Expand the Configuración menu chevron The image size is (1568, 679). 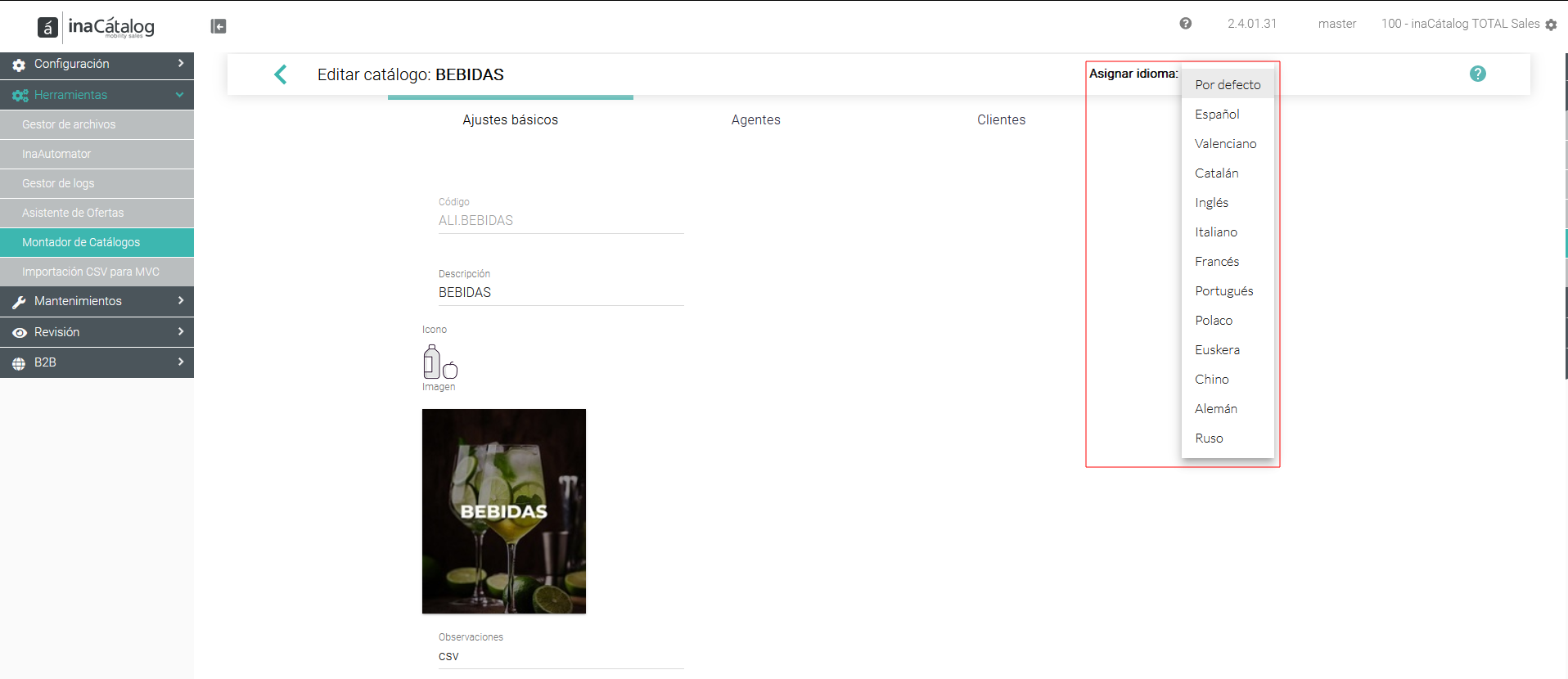(x=181, y=63)
